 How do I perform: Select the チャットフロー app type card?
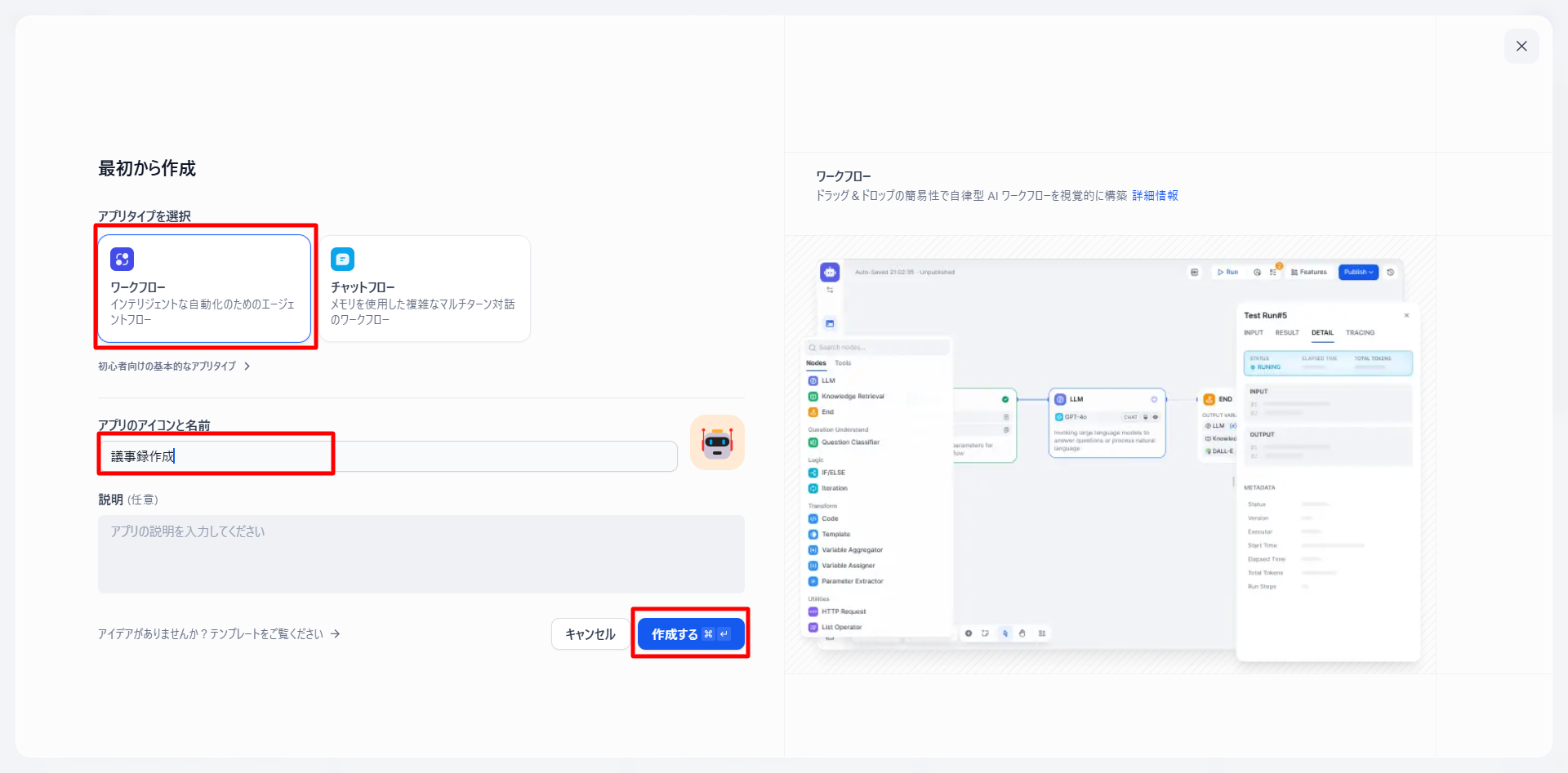click(425, 289)
